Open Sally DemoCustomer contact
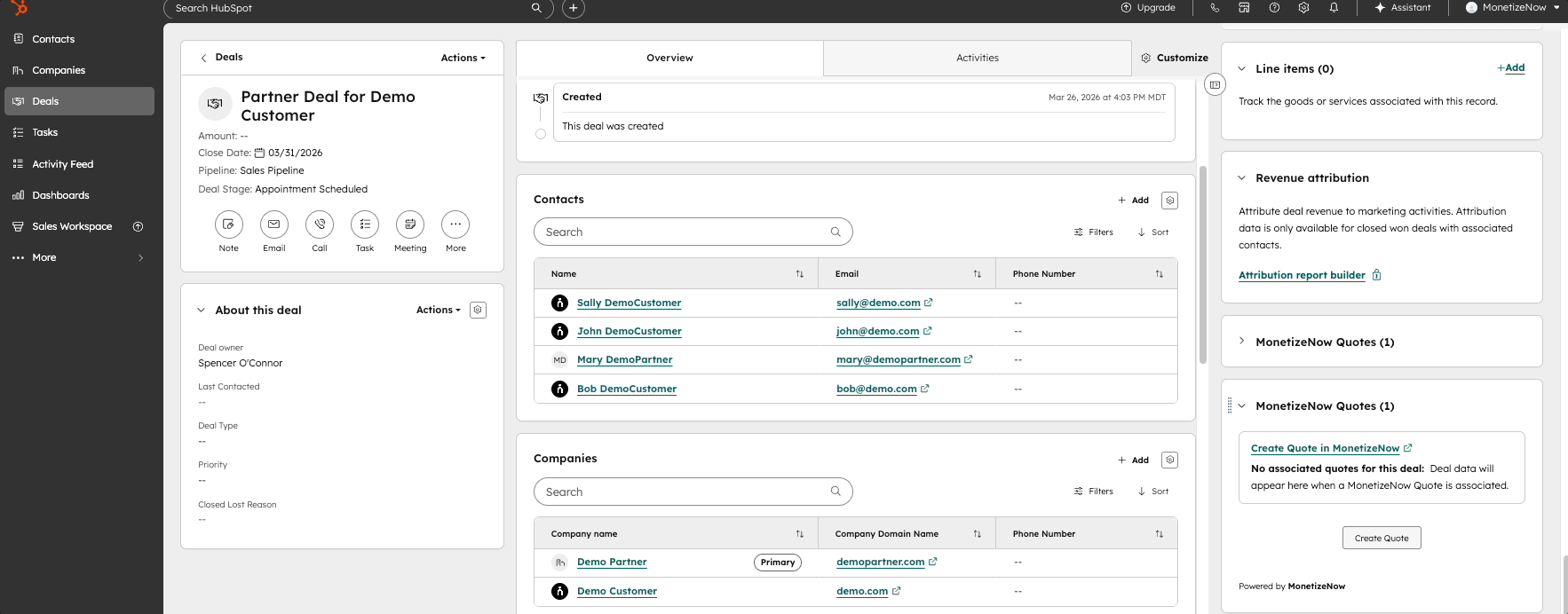 [x=629, y=303]
